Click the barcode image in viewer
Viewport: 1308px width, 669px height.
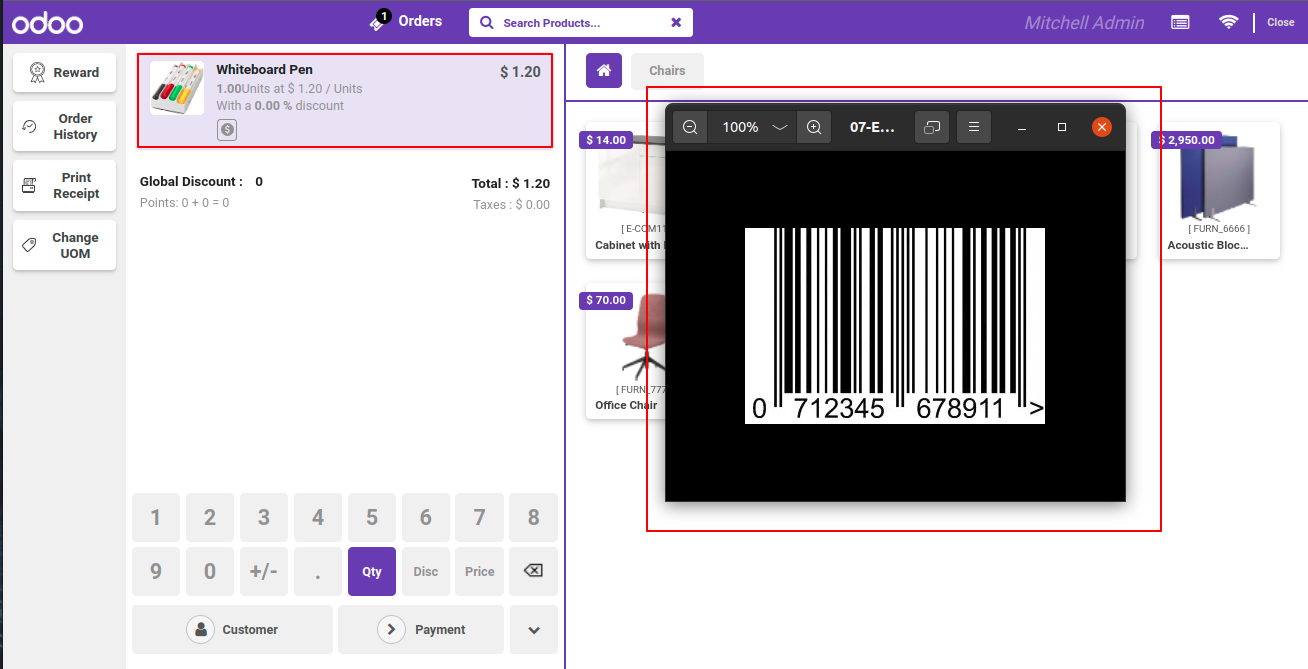click(x=895, y=325)
